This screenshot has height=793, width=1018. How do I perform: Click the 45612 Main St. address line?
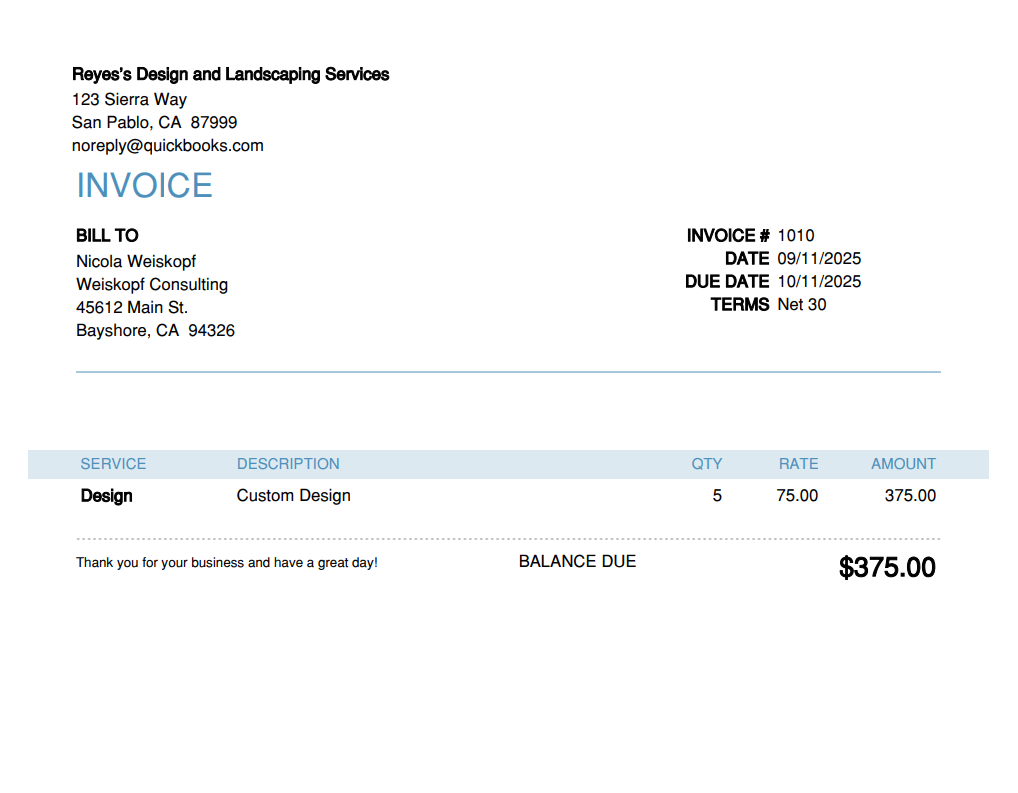coord(132,308)
